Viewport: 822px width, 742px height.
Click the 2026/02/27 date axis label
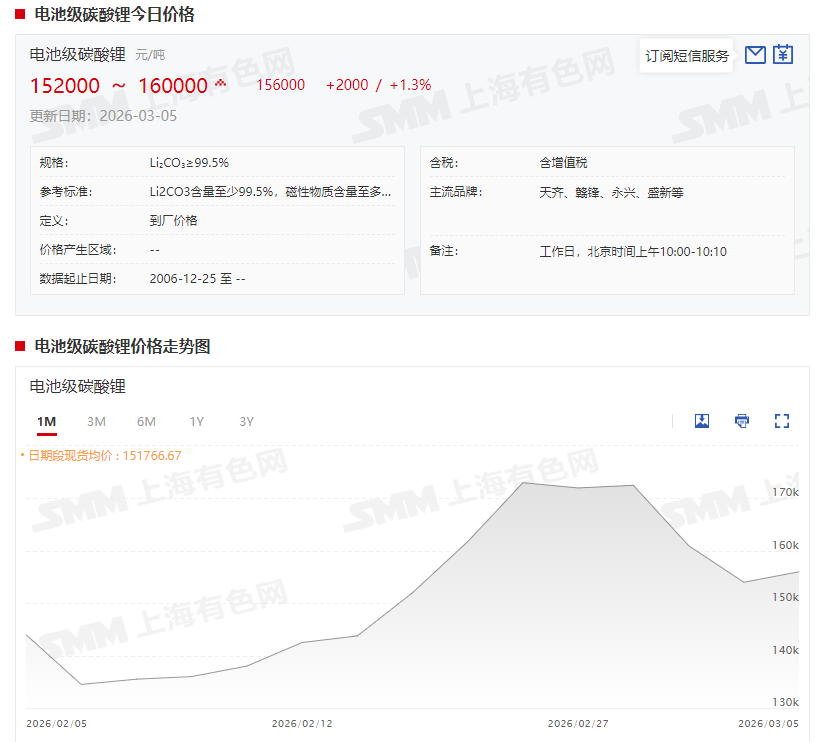[x=578, y=723]
